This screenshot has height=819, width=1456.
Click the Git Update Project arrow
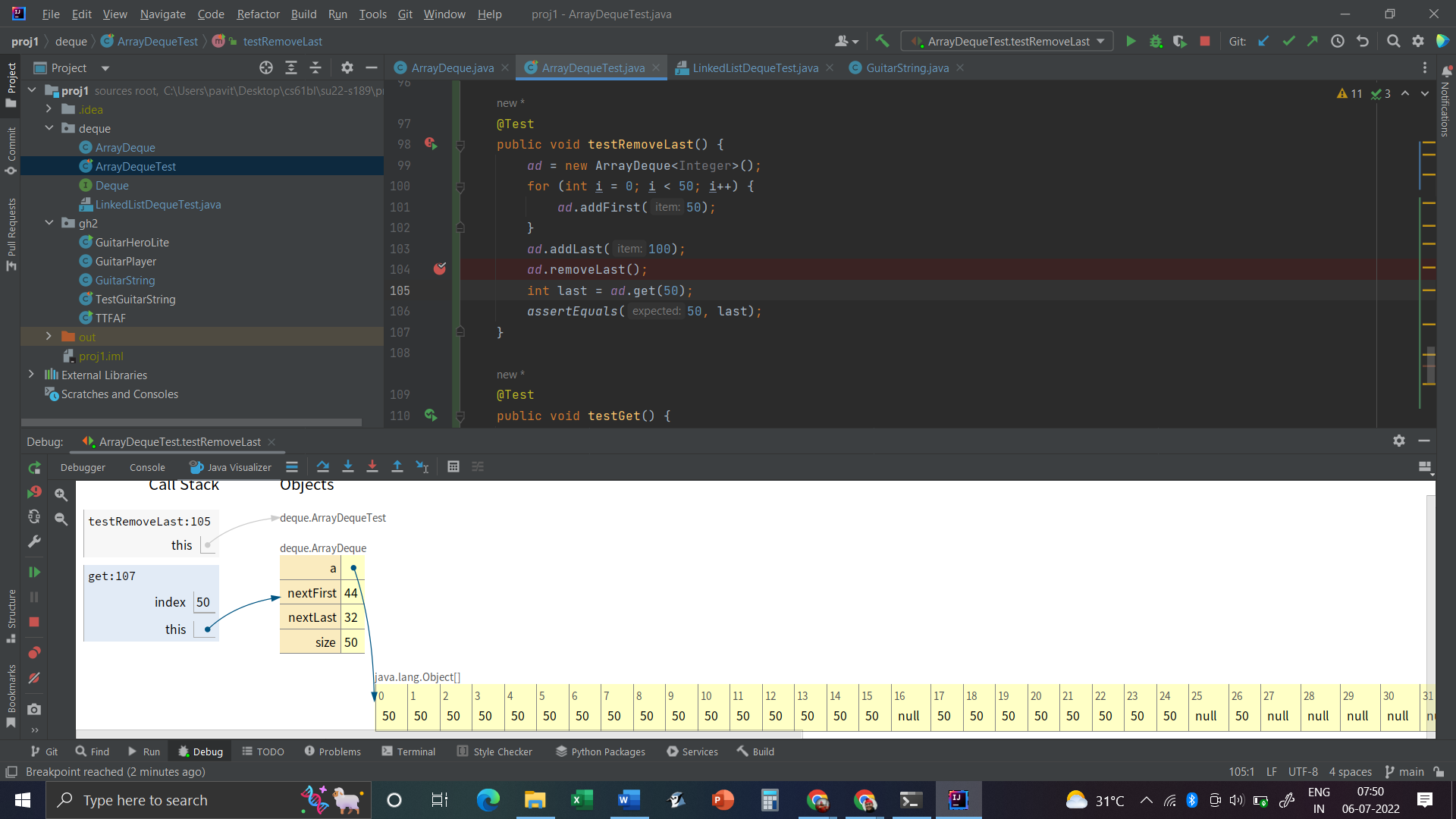[1263, 41]
